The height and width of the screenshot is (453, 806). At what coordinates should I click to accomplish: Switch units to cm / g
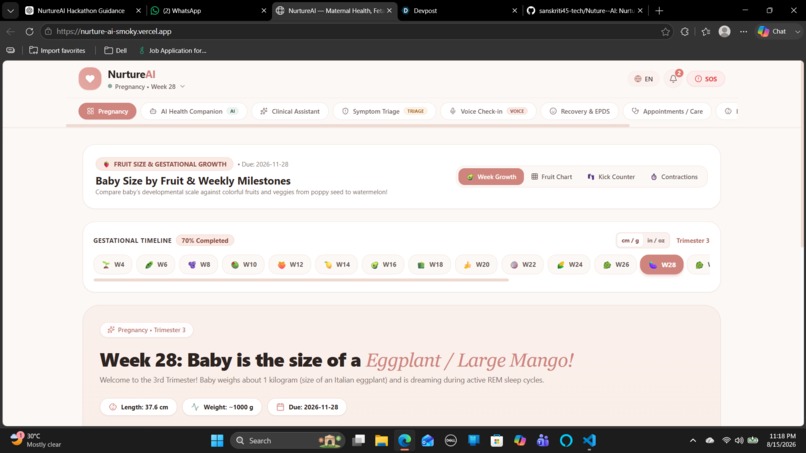(630, 240)
